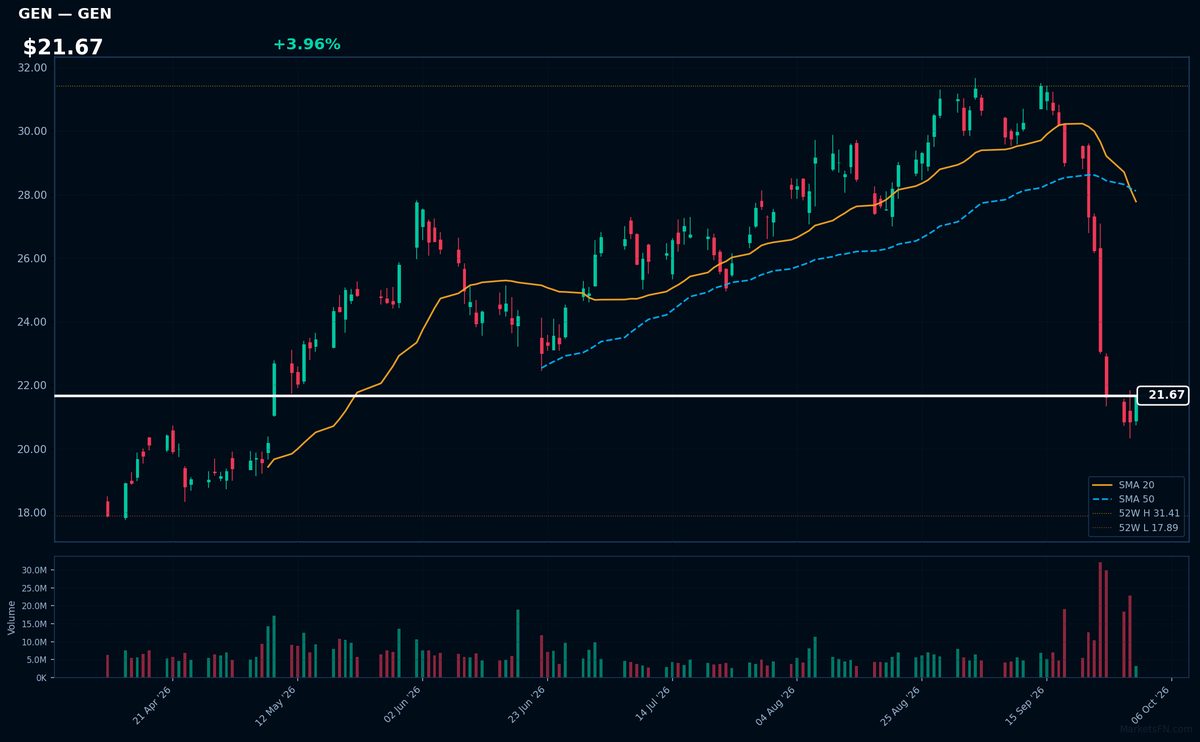Click the 52W L 17.89 legend entry
Viewport: 1200px width, 742px height.
point(1137,527)
